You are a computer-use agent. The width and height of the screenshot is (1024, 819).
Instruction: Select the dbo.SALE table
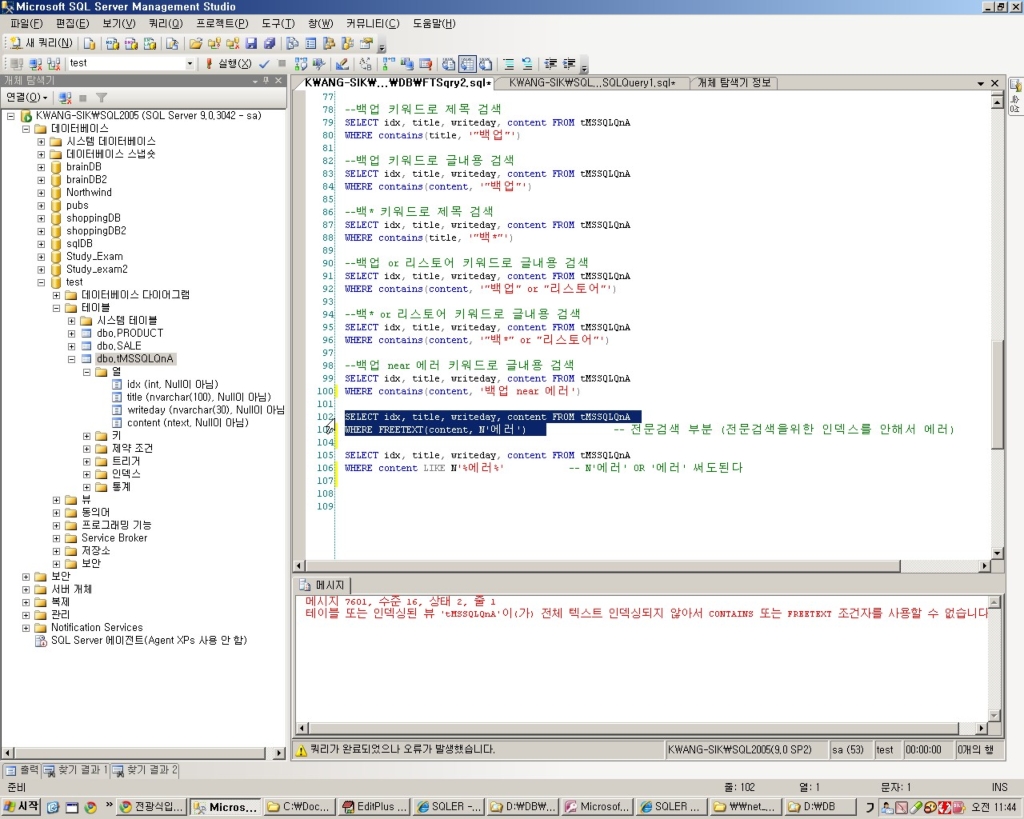click(x=119, y=346)
